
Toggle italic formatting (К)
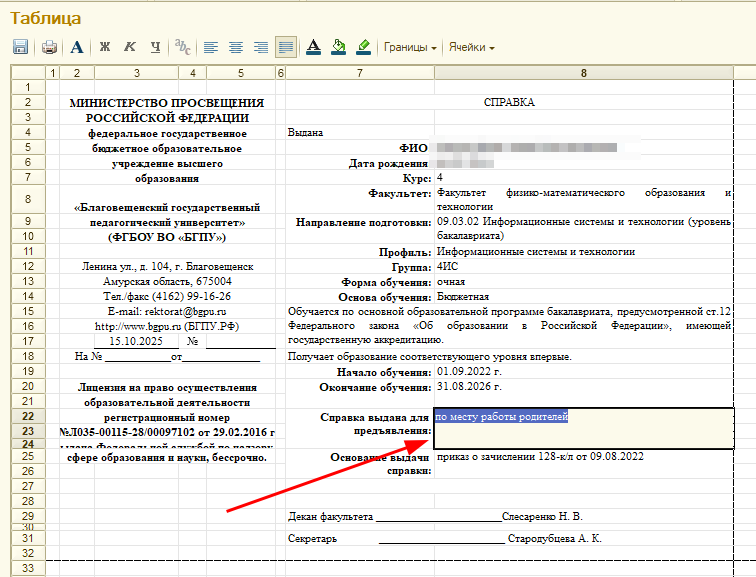tap(129, 47)
